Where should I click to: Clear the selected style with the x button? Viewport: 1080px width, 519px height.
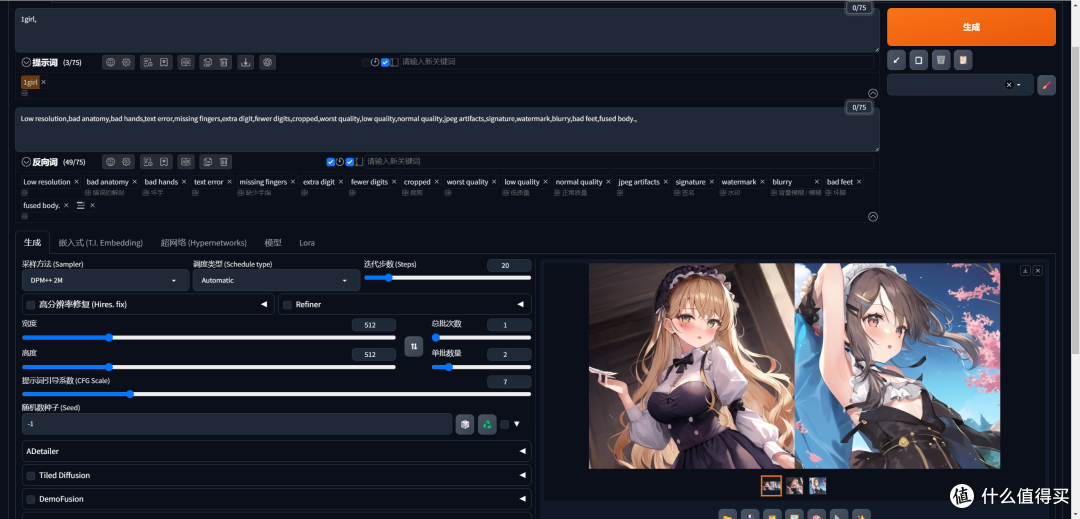click(x=1009, y=85)
